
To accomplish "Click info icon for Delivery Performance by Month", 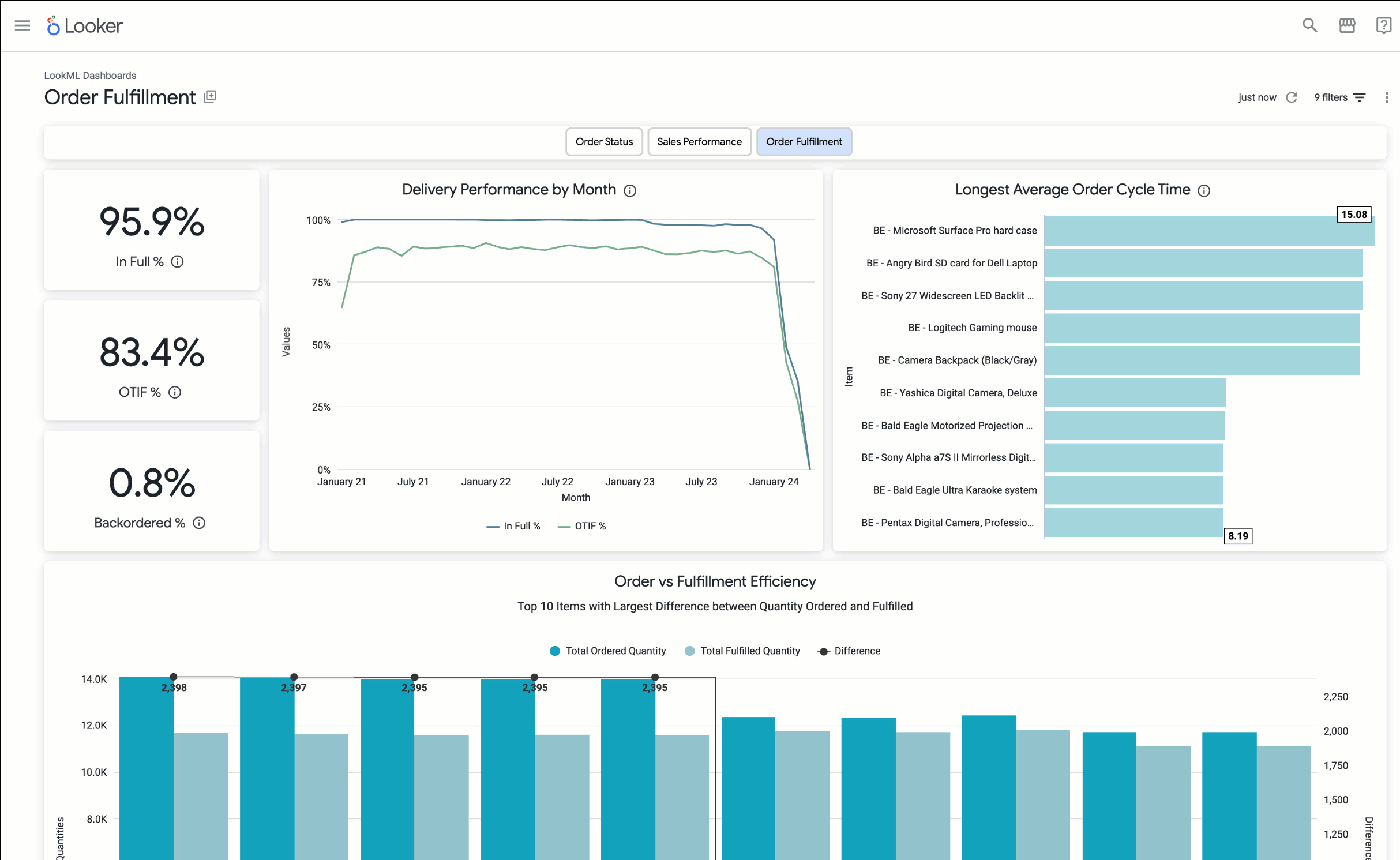I will [630, 190].
